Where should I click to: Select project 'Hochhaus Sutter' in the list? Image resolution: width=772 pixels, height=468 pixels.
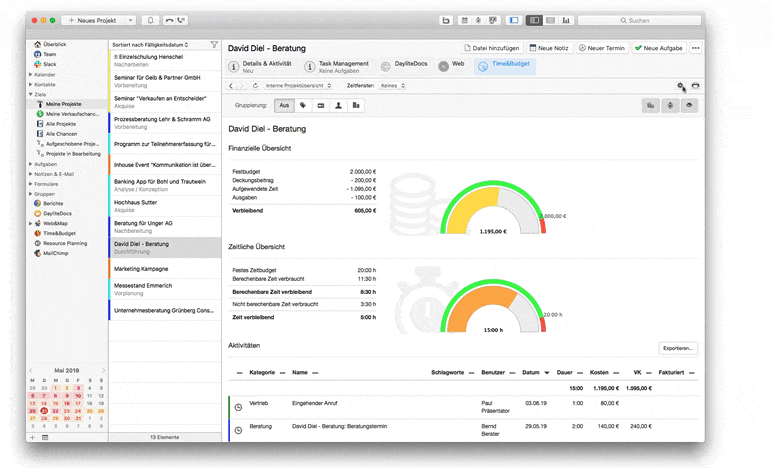165,206
